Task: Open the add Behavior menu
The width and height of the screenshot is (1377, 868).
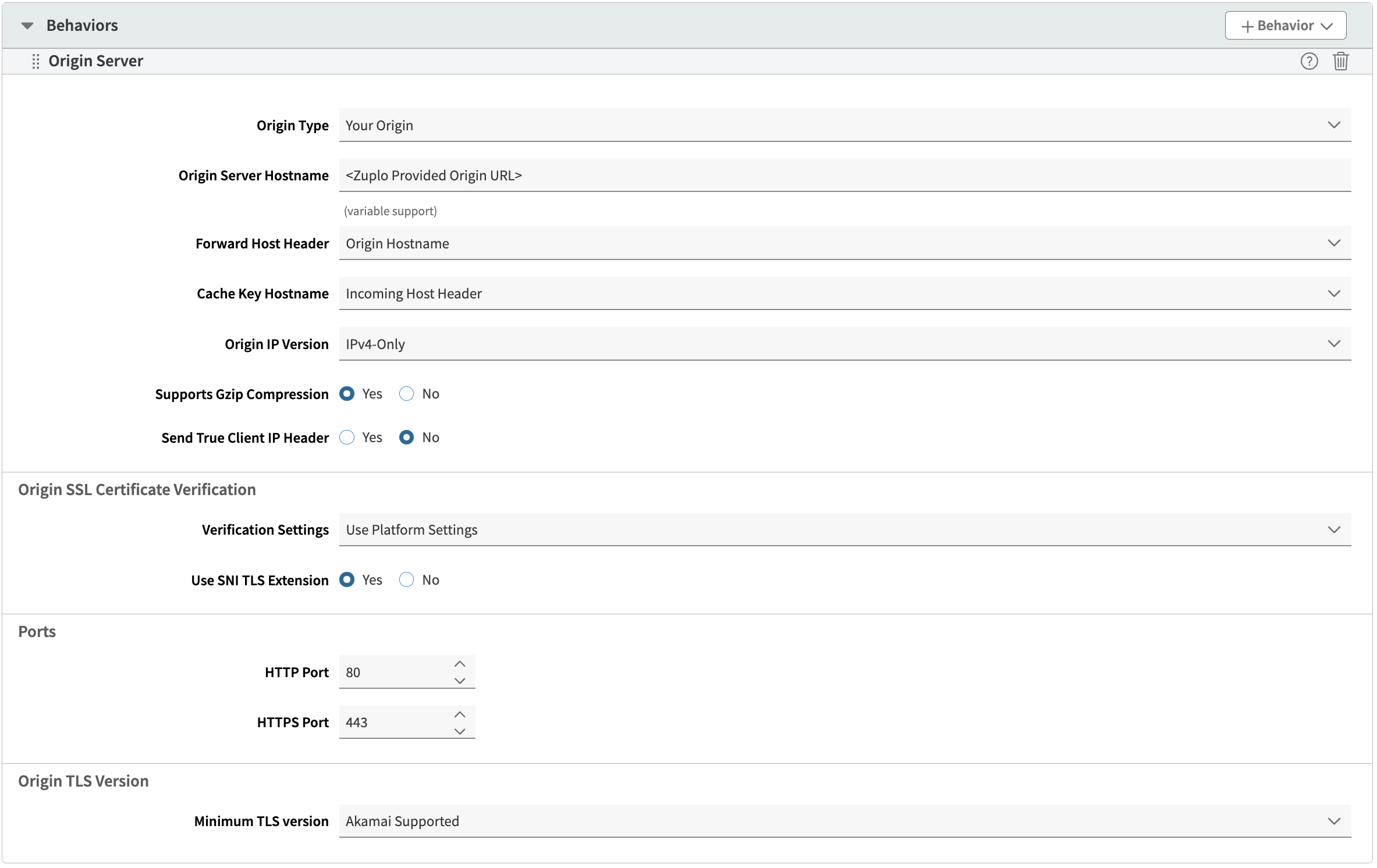Action: (x=1286, y=26)
